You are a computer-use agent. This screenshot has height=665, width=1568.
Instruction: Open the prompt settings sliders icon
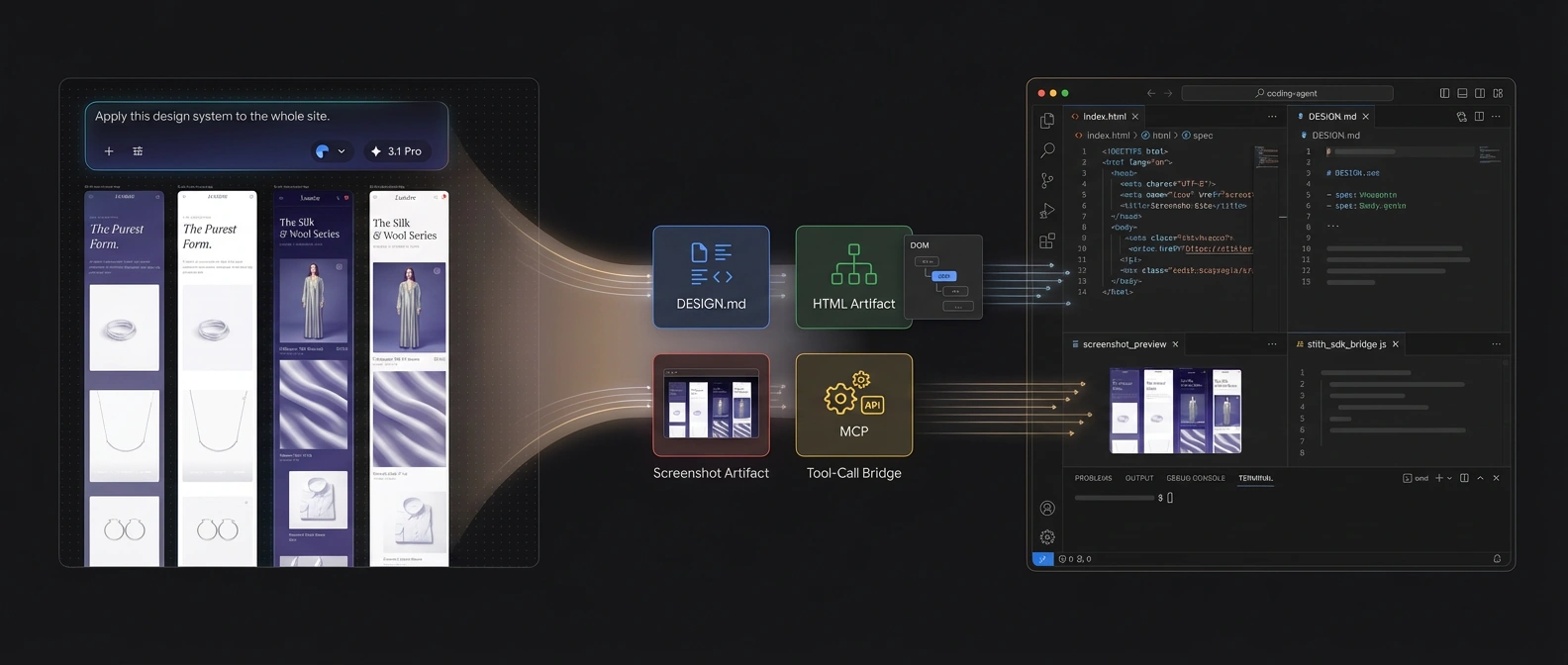pyautogui.click(x=138, y=151)
